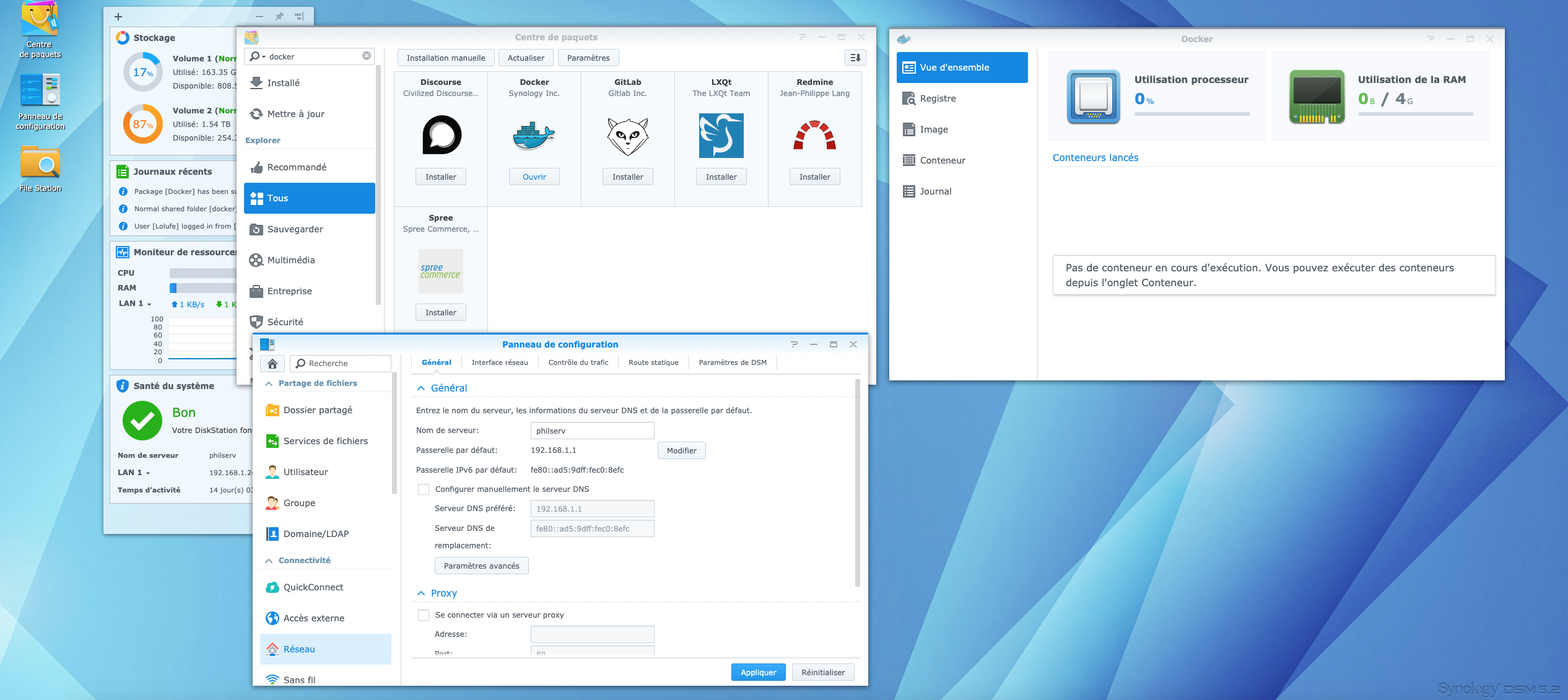This screenshot has width=1568, height=700.
Task: Click the home icon in Panneau de configuration
Action: [272, 364]
